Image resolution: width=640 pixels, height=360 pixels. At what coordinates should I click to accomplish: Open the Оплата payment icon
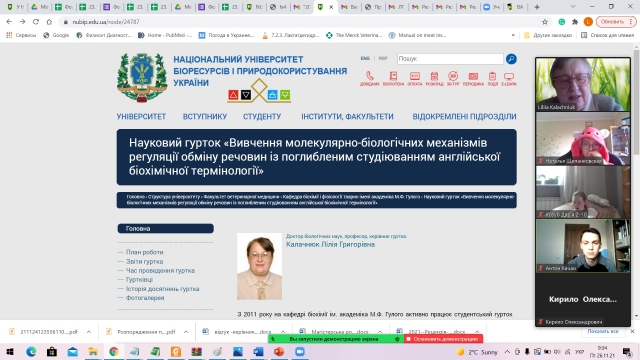[415, 78]
